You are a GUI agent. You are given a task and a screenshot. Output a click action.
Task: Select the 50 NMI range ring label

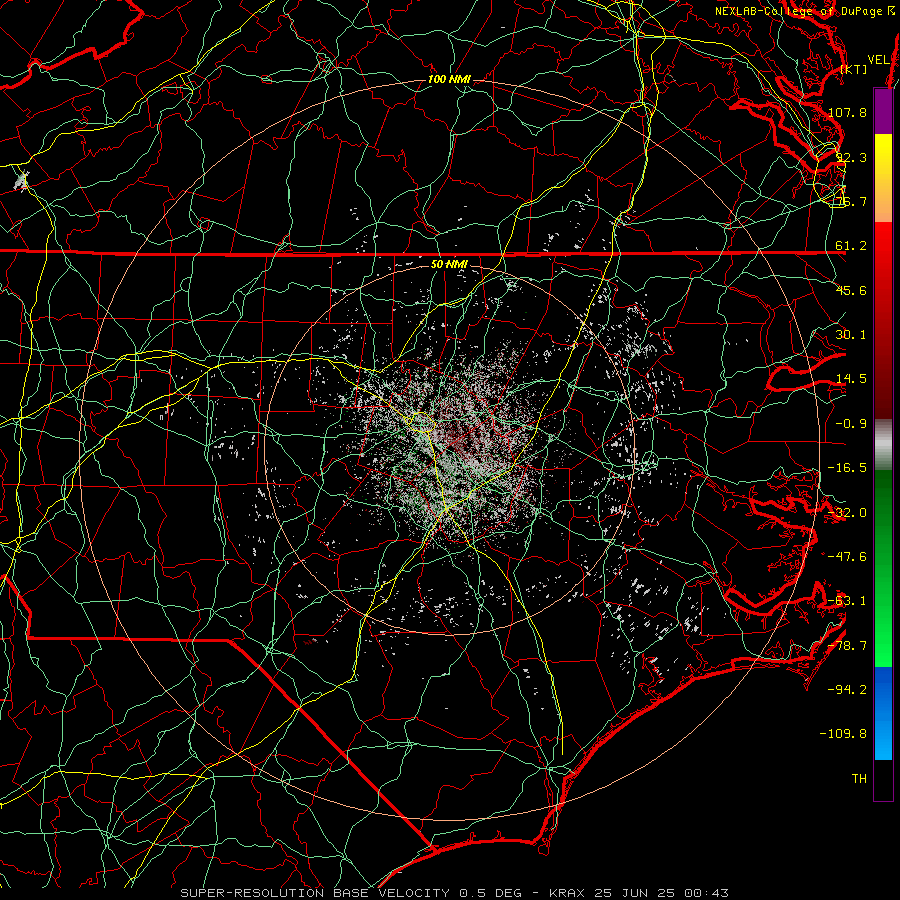(449, 264)
